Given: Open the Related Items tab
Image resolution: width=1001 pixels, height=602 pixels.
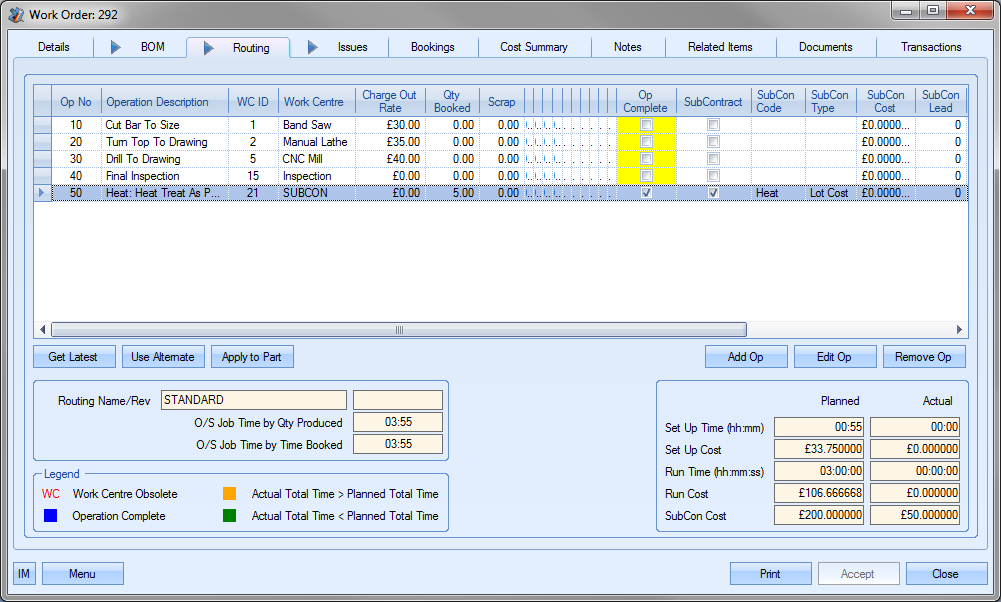Looking at the screenshot, I should (x=720, y=47).
